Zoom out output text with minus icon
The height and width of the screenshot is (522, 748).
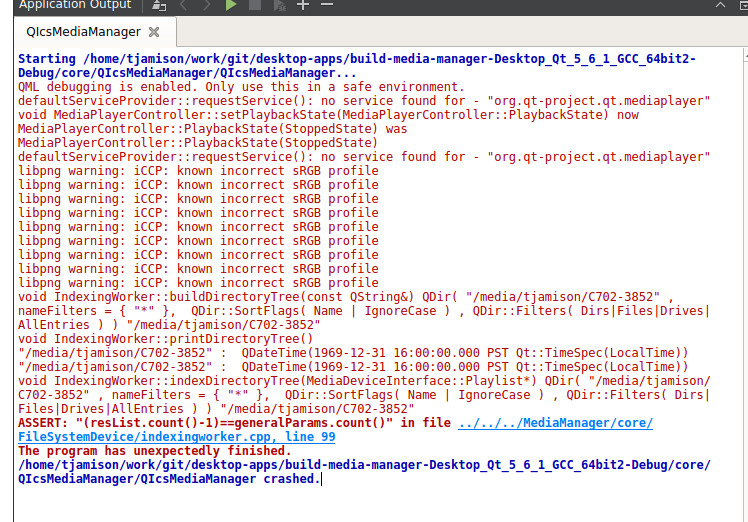(x=327, y=5)
